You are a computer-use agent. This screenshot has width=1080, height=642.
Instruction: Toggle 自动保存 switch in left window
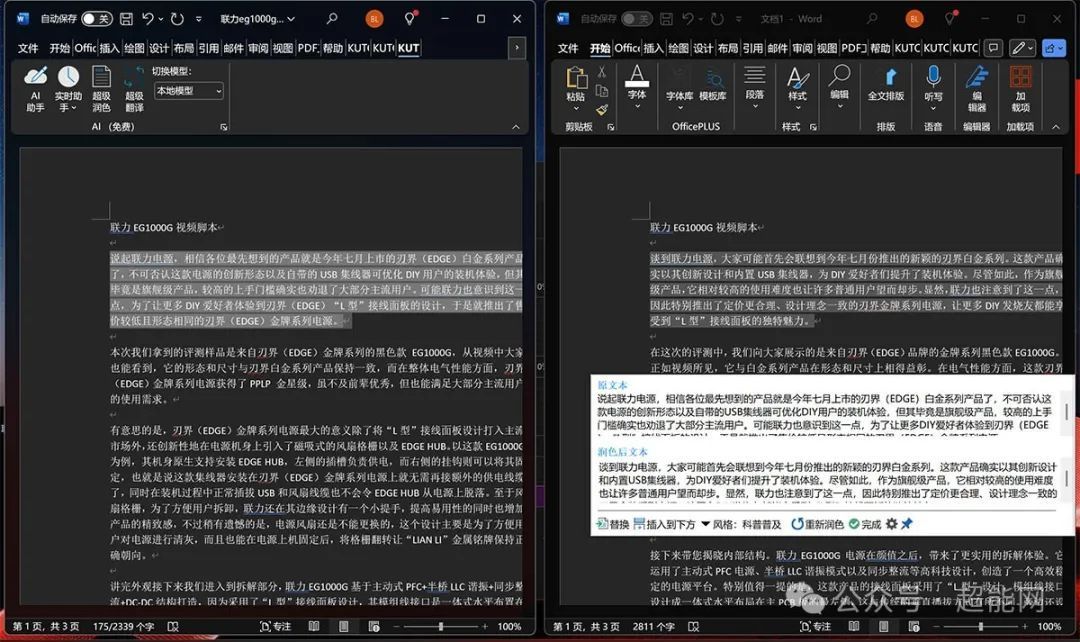(96, 19)
